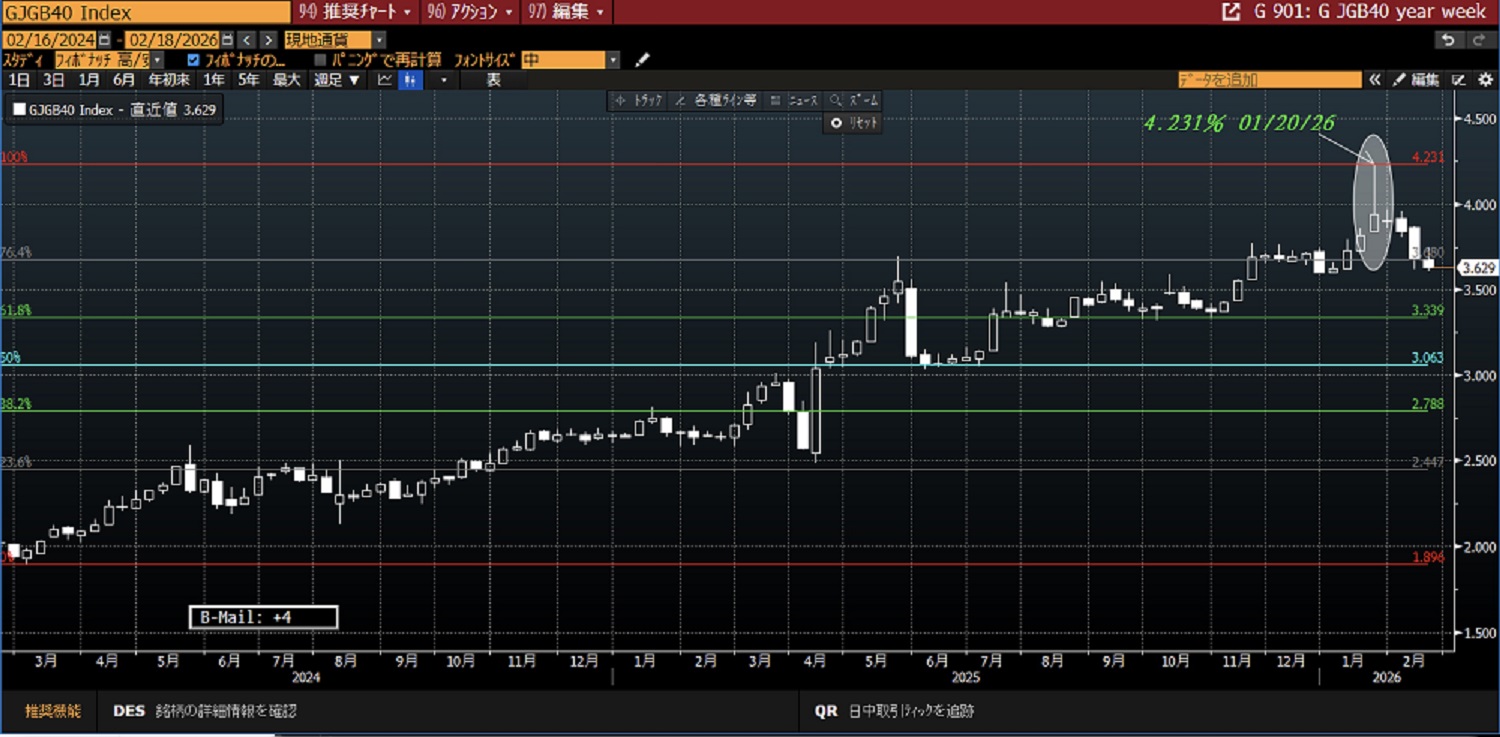Collapse panel with double chevron icon
Image resolution: width=1500 pixels, height=737 pixels.
(x=1375, y=80)
